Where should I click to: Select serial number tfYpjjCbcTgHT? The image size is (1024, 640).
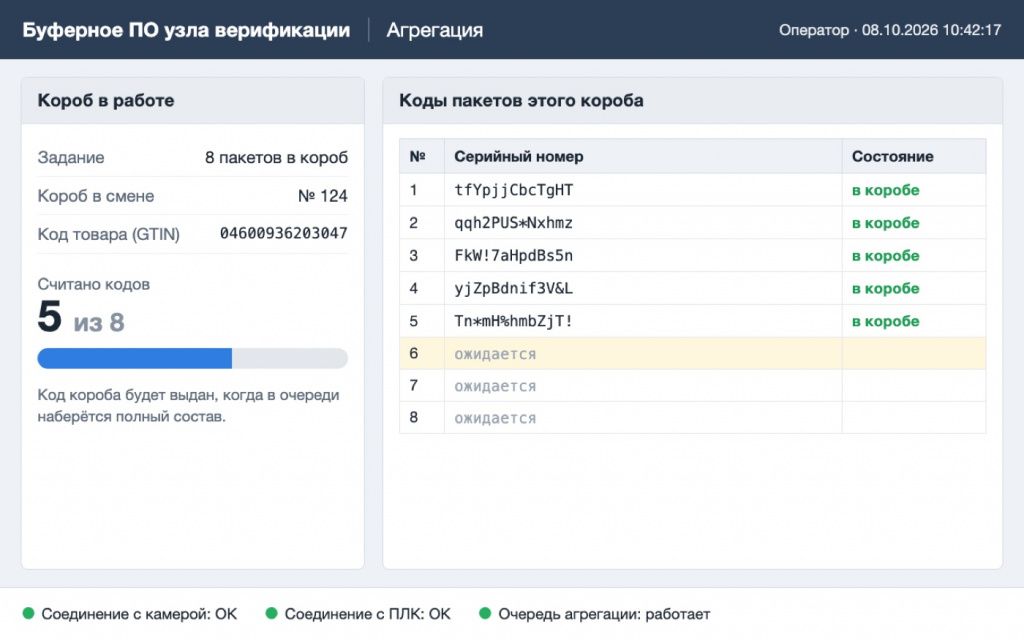pos(513,190)
